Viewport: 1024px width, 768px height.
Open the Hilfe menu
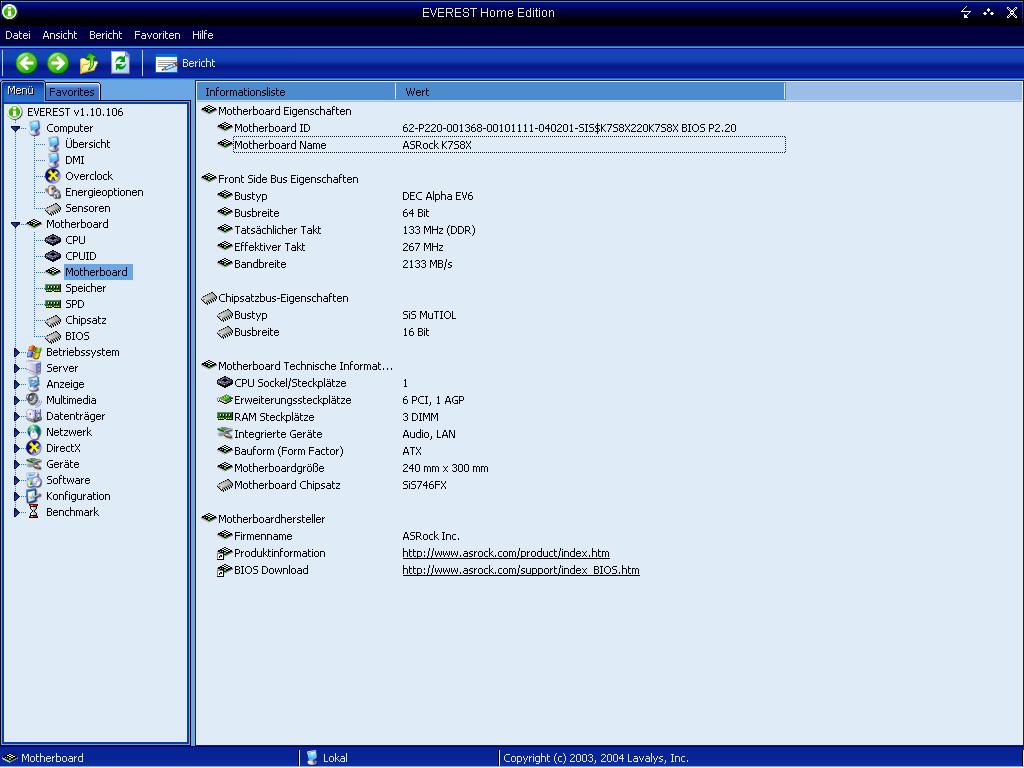pos(202,35)
